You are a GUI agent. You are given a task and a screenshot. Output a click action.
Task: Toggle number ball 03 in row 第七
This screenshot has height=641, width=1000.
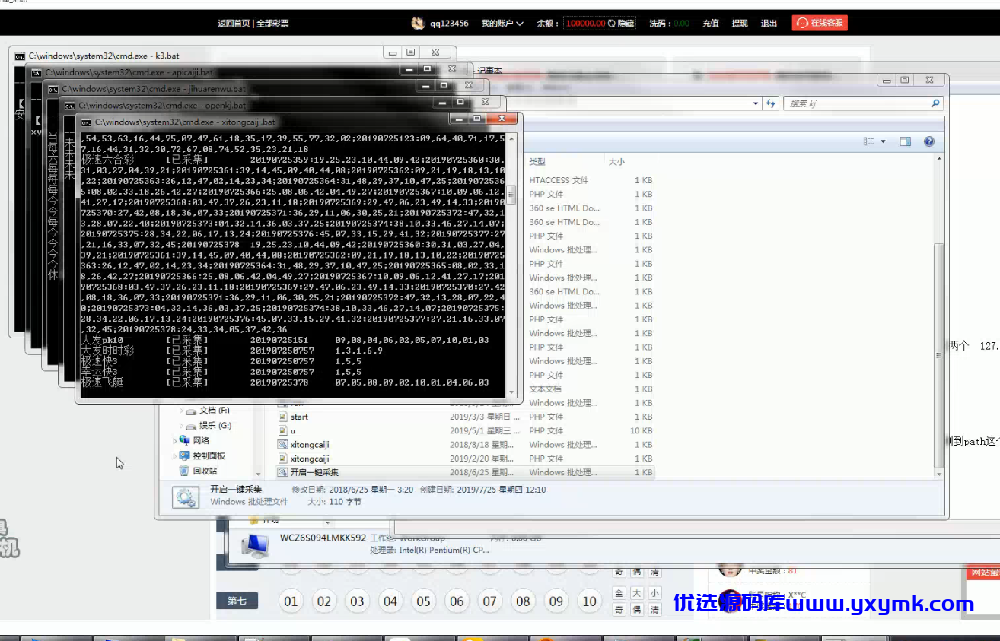coord(357,601)
